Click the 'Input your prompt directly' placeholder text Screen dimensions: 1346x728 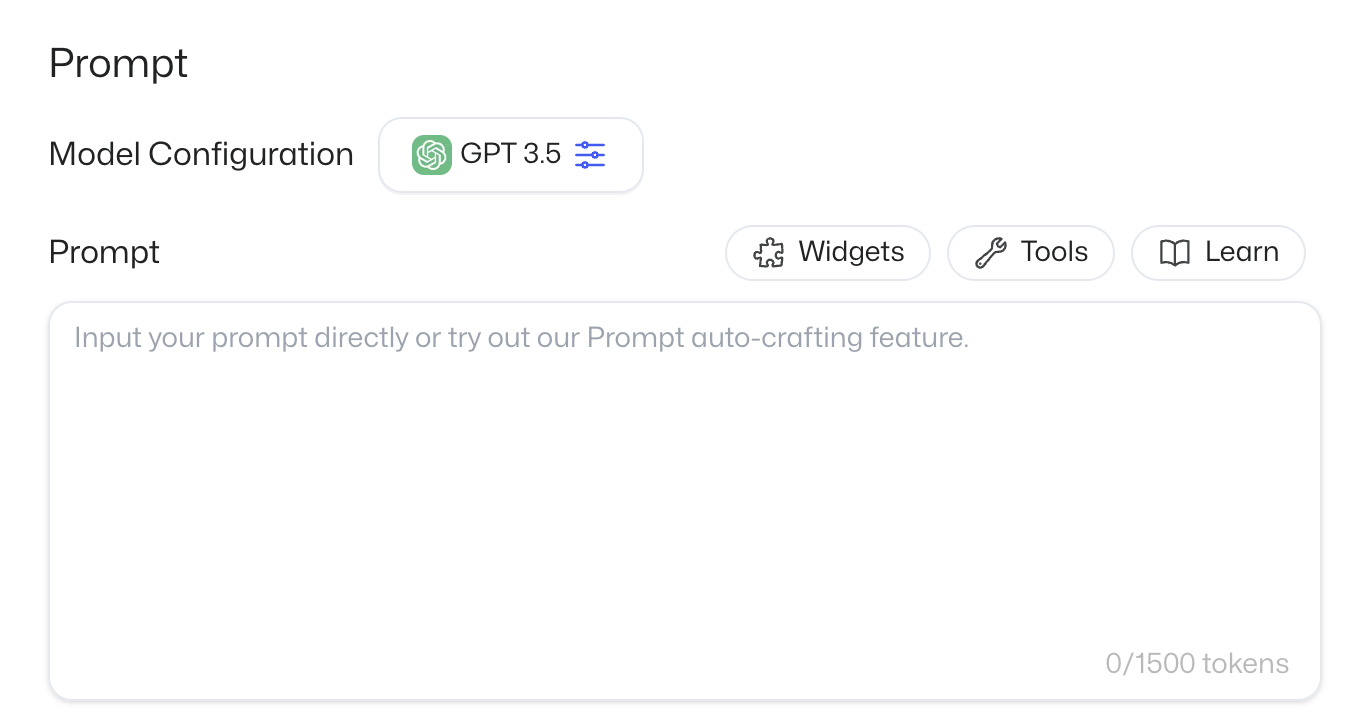(x=240, y=338)
